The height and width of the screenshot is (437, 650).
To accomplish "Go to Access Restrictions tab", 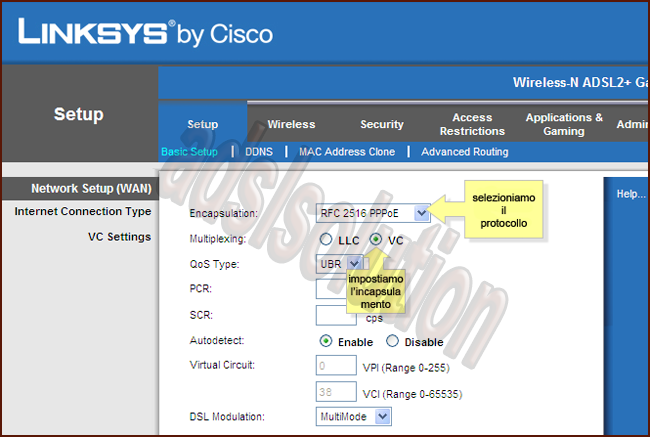I will [472, 124].
